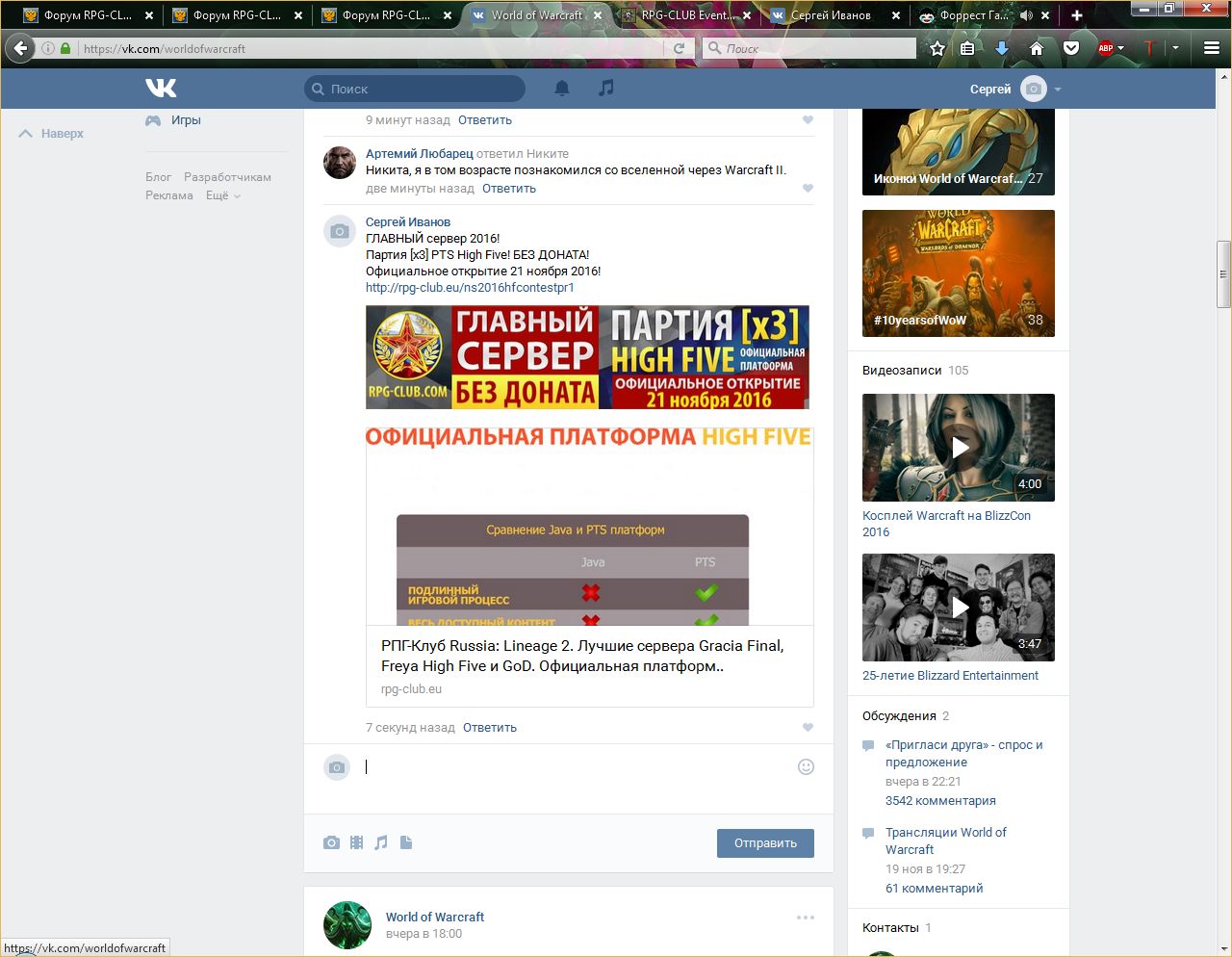Open the emoji smiley picker
The width and height of the screenshot is (1232, 957).
click(x=807, y=766)
